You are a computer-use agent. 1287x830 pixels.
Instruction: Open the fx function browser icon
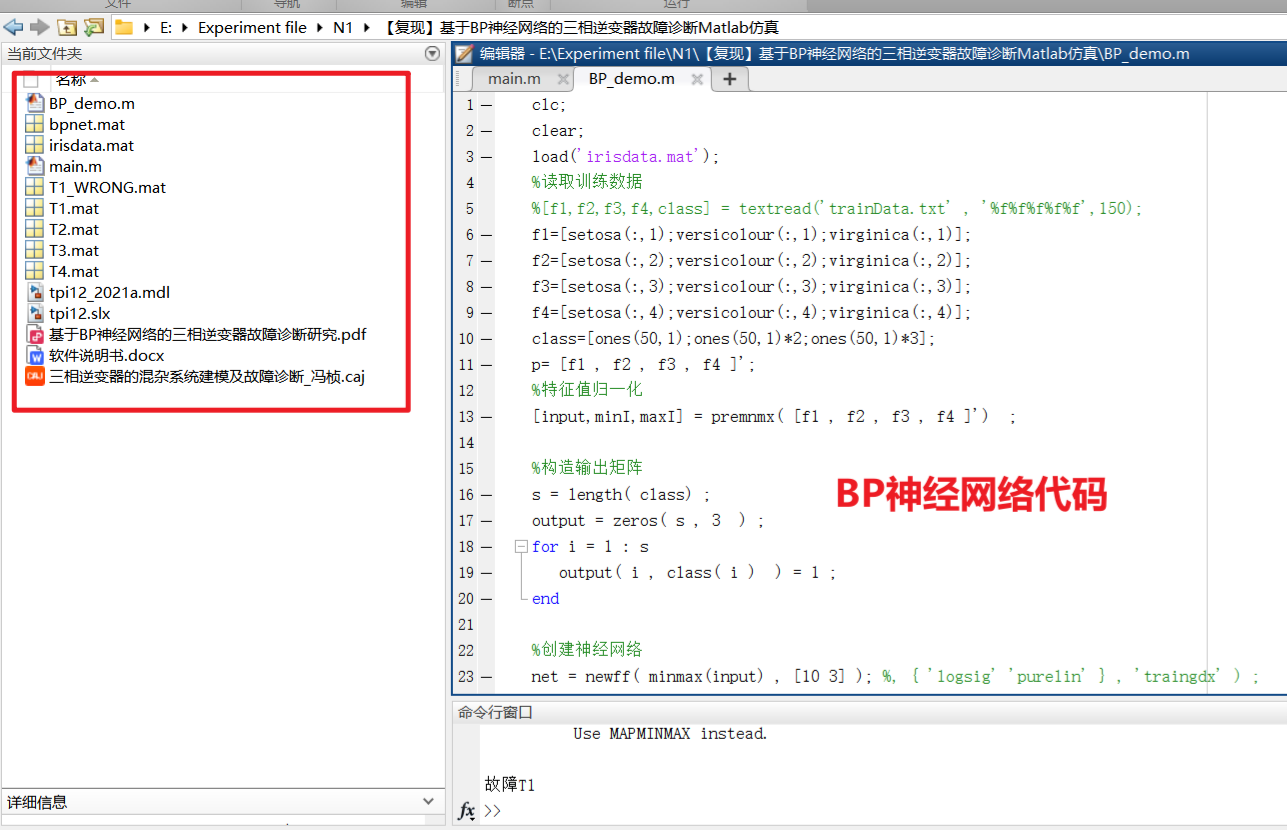(x=466, y=811)
